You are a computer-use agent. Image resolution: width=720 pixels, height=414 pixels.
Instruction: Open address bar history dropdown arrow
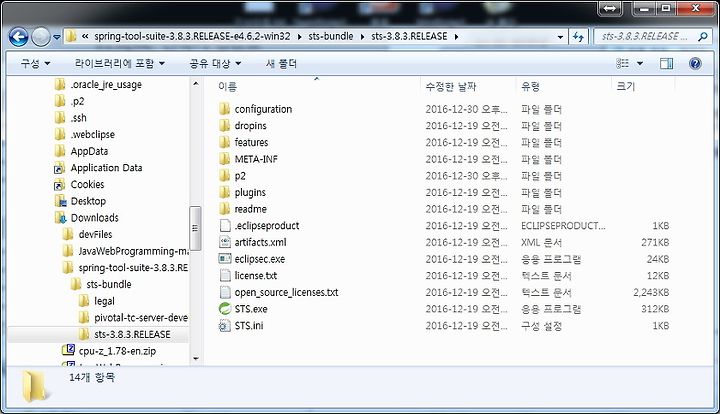(x=560, y=37)
